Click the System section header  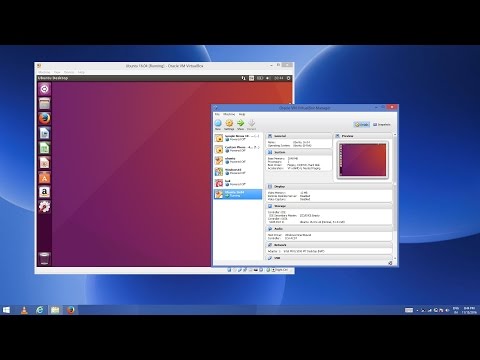[299, 152]
